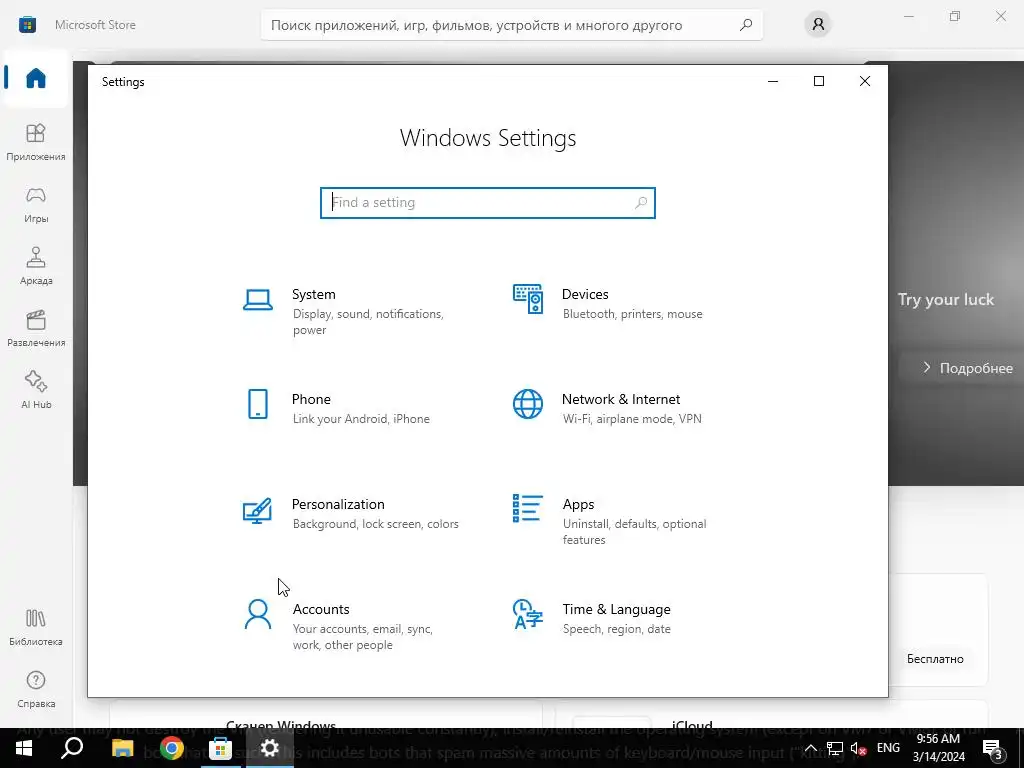Click 'Try your luck' banner text
The height and width of the screenshot is (768, 1024).
946,300
